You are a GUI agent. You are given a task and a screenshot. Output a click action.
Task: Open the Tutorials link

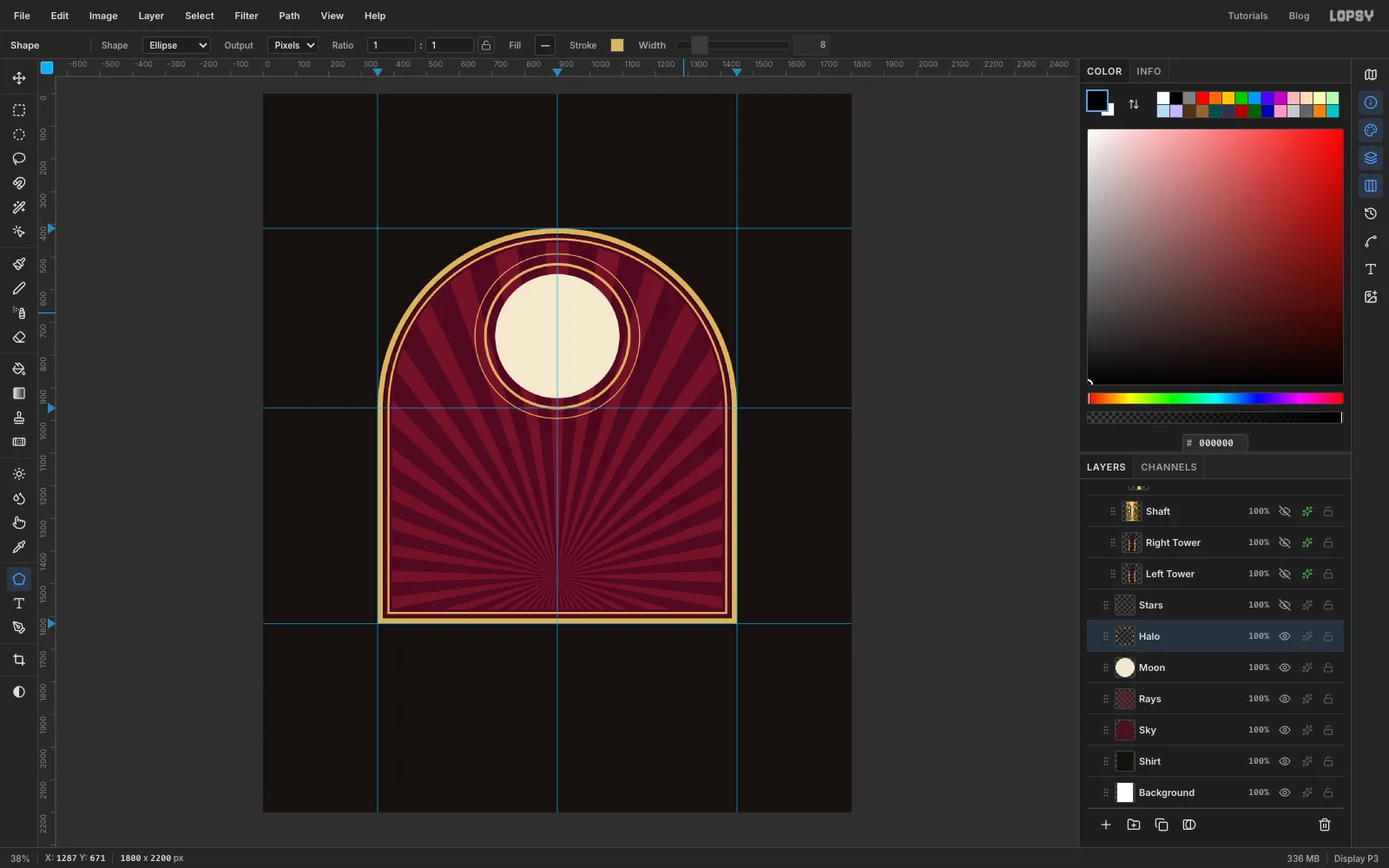tap(1247, 16)
